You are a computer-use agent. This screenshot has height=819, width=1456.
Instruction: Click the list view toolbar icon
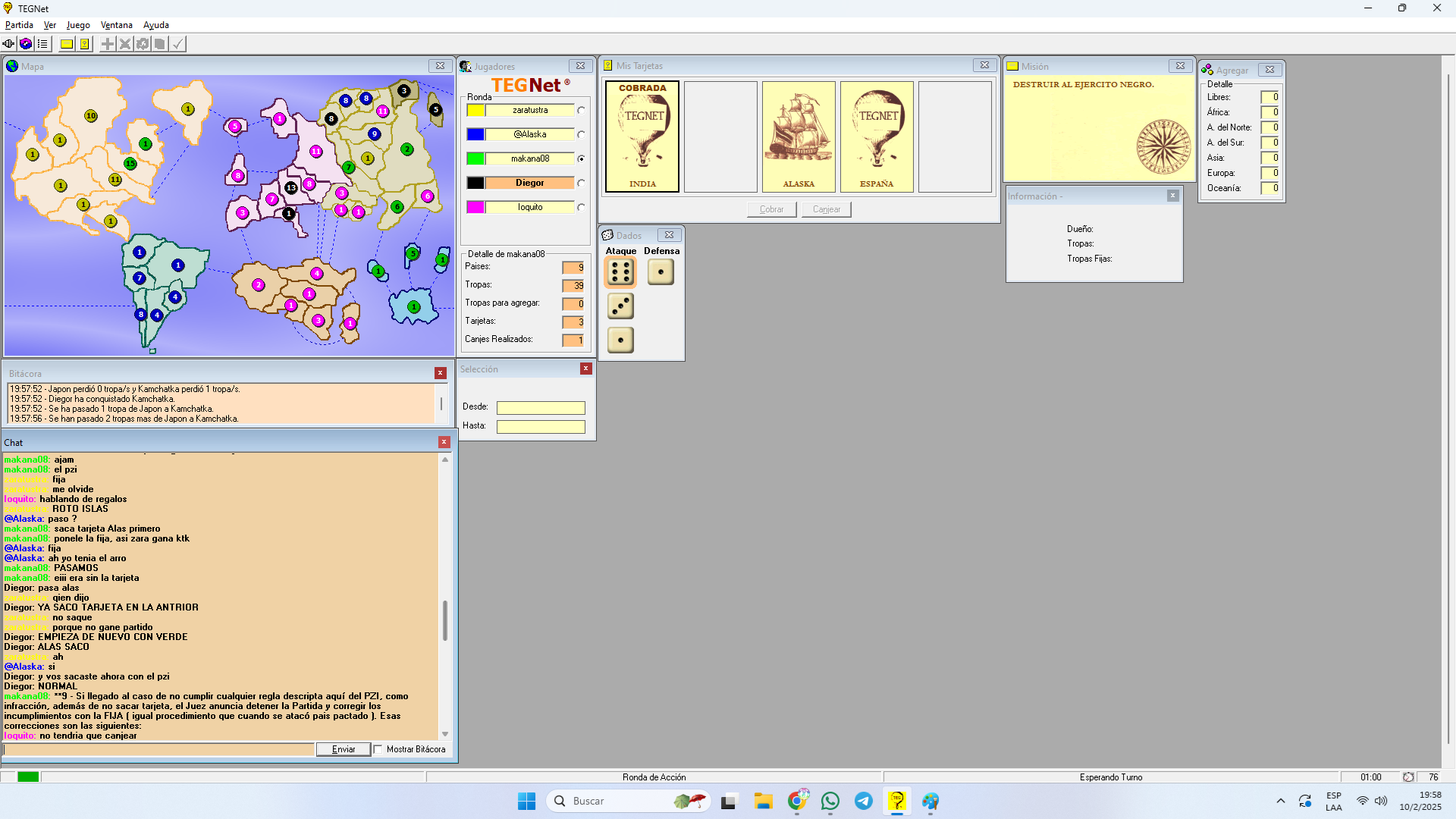[42, 44]
